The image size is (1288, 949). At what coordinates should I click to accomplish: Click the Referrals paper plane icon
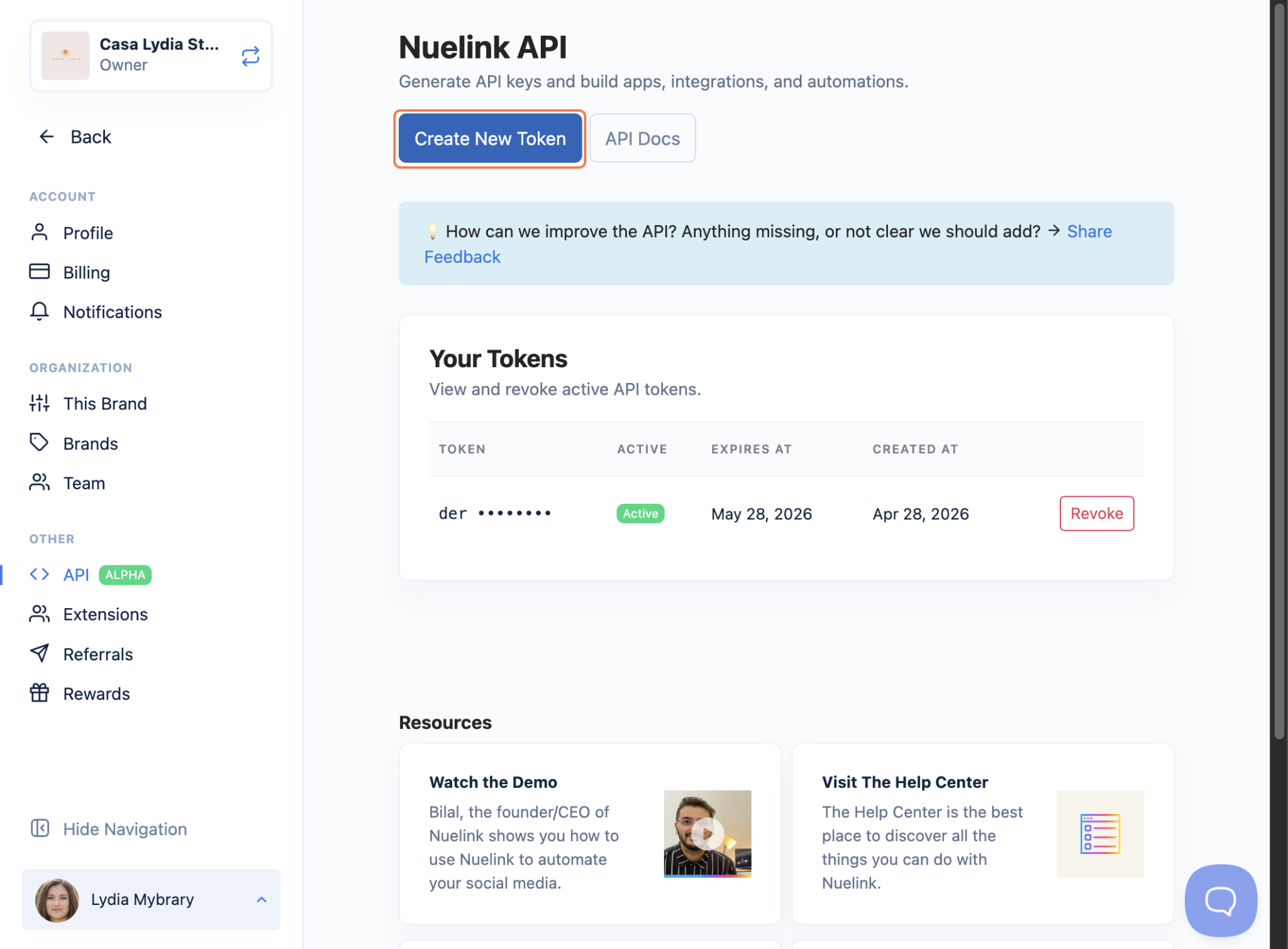point(39,653)
